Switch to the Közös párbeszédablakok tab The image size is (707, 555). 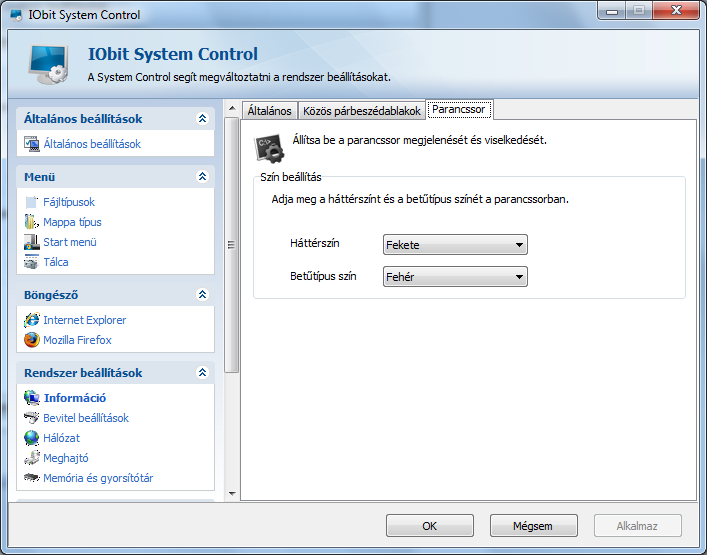[x=362, y=111]
